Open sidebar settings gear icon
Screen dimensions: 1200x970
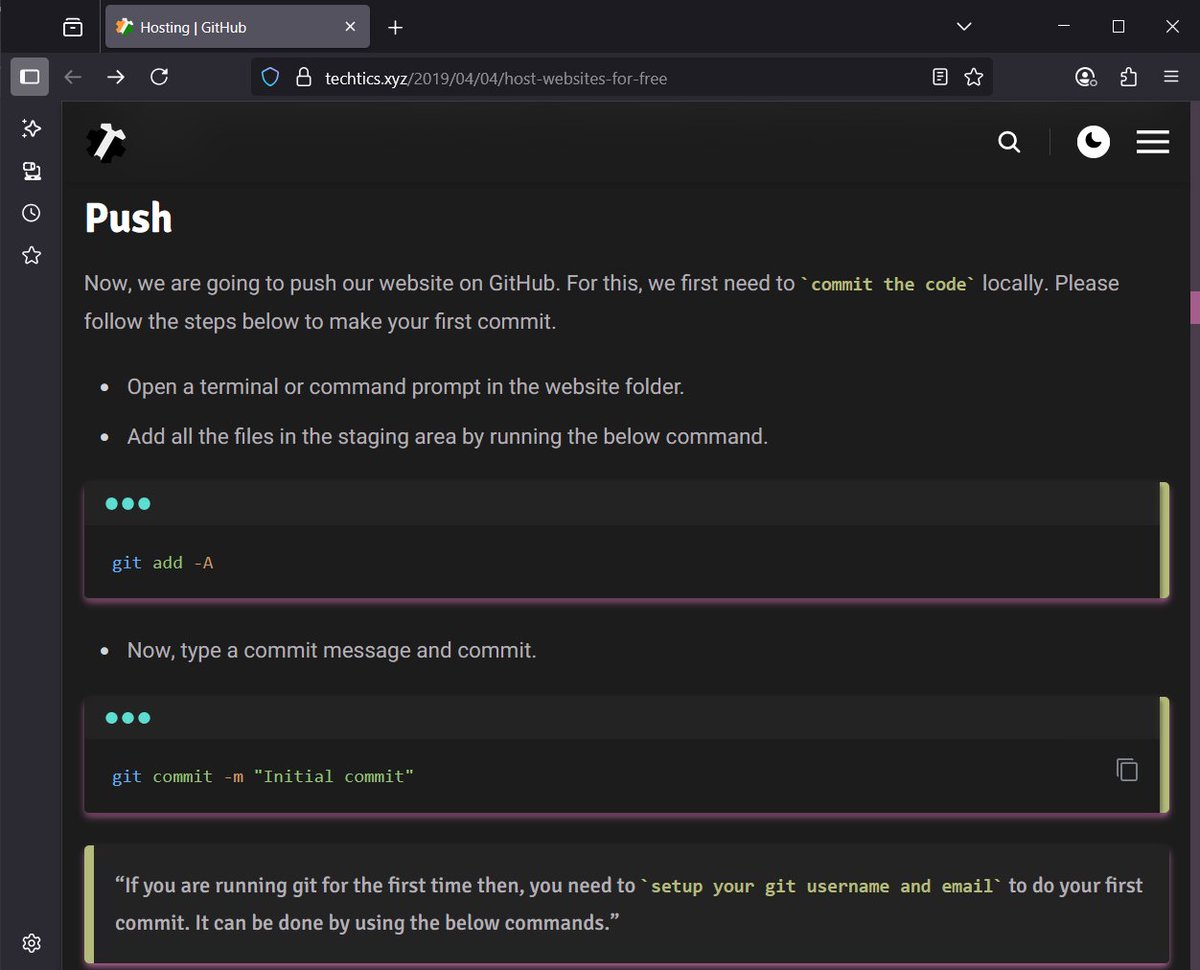coord(31,943)
